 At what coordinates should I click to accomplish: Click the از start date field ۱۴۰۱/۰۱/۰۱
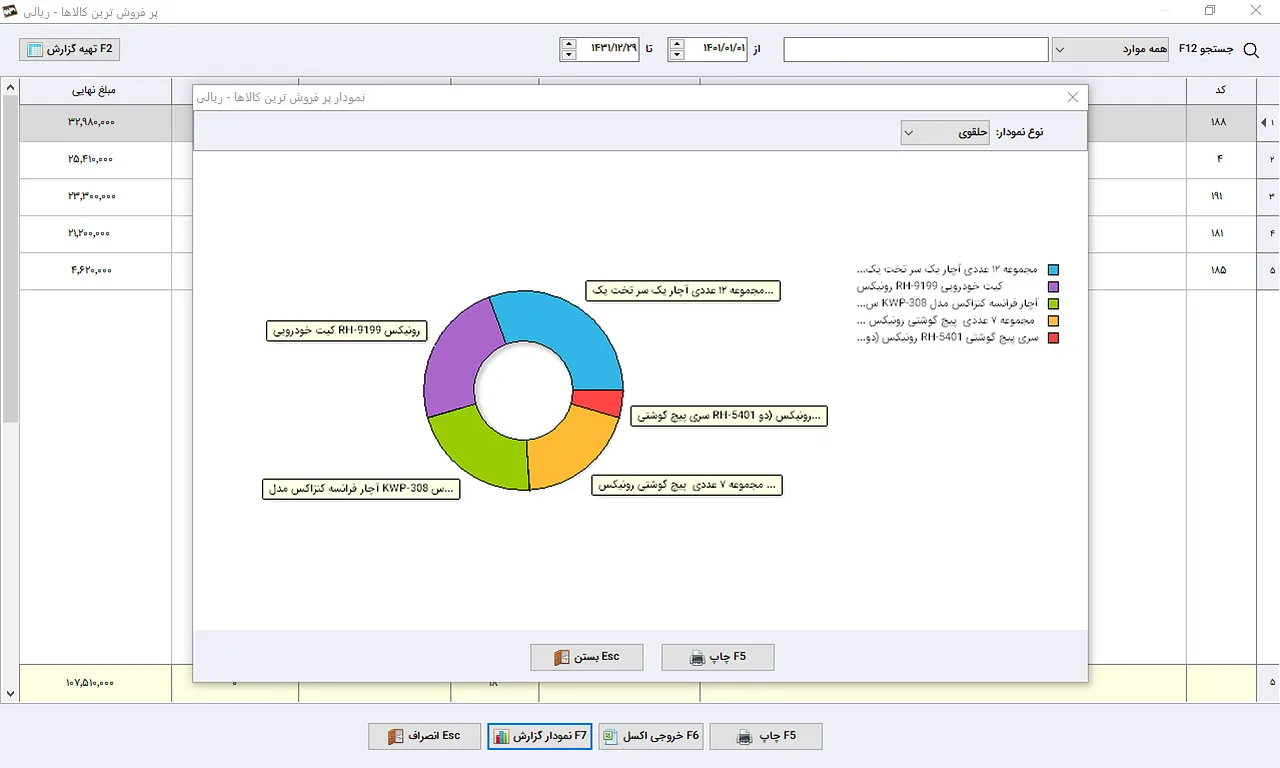[717, 49]
